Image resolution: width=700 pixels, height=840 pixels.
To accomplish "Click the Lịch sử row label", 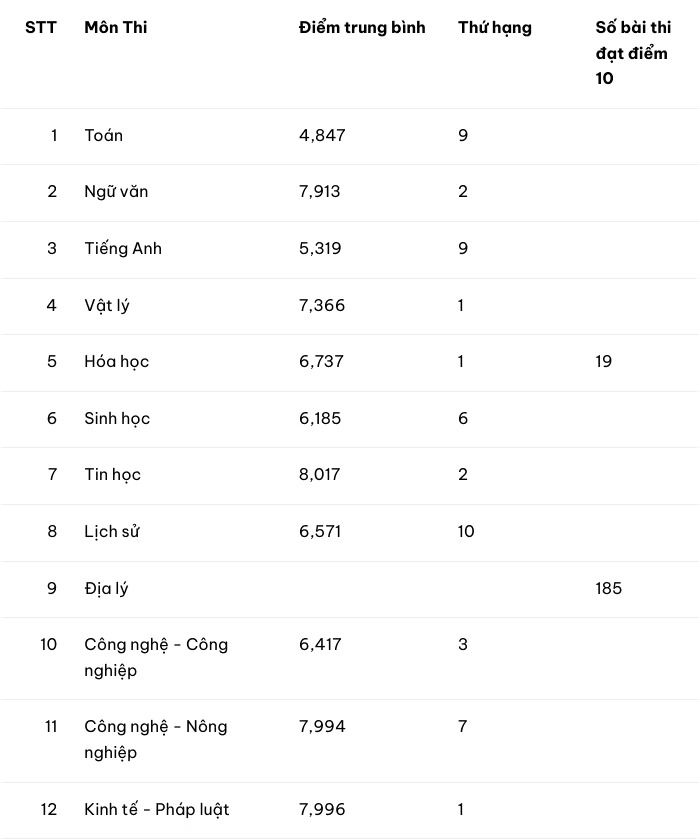I will click(112, 531).
